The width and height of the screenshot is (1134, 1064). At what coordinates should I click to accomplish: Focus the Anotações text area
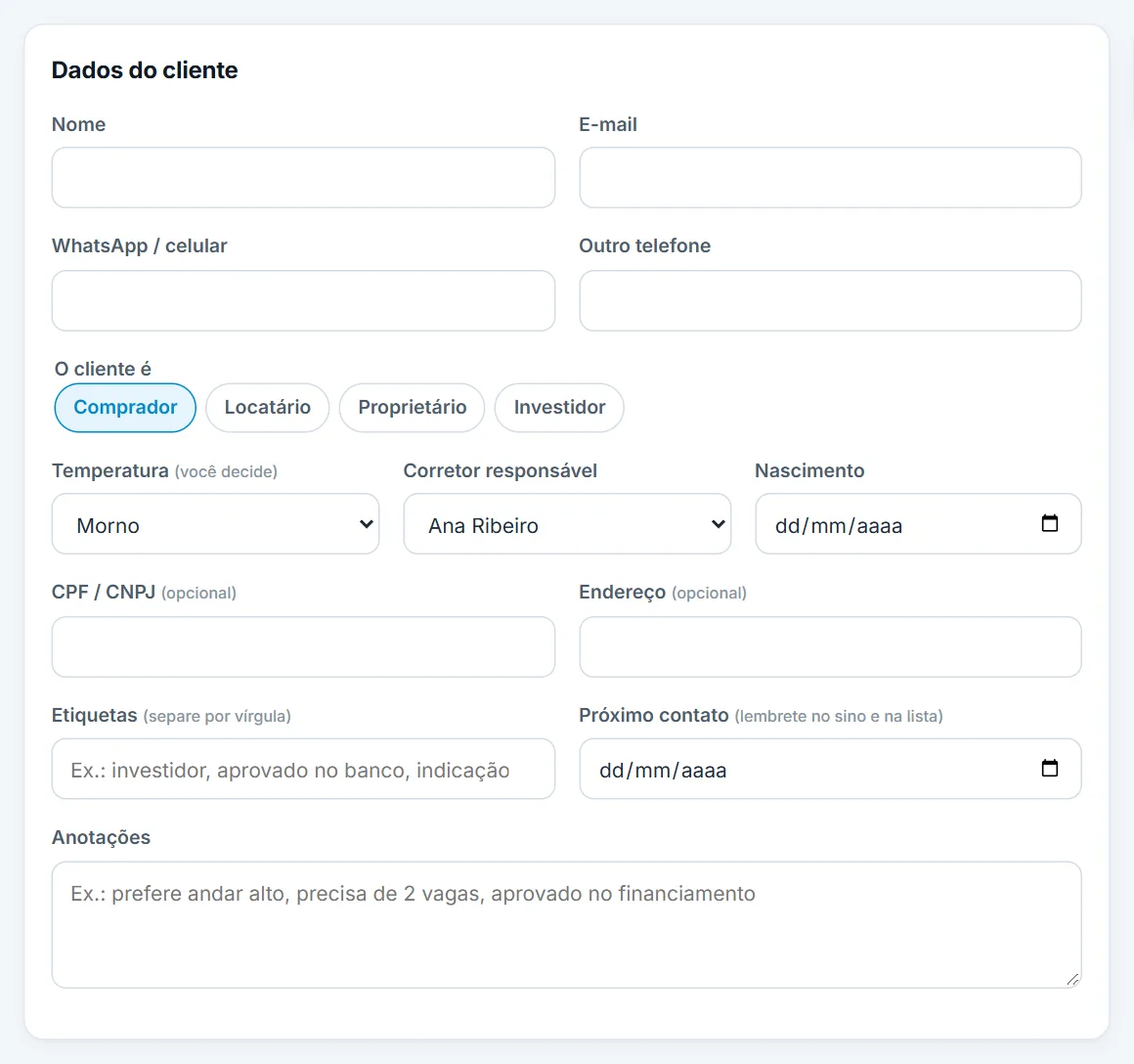(566, 924)
